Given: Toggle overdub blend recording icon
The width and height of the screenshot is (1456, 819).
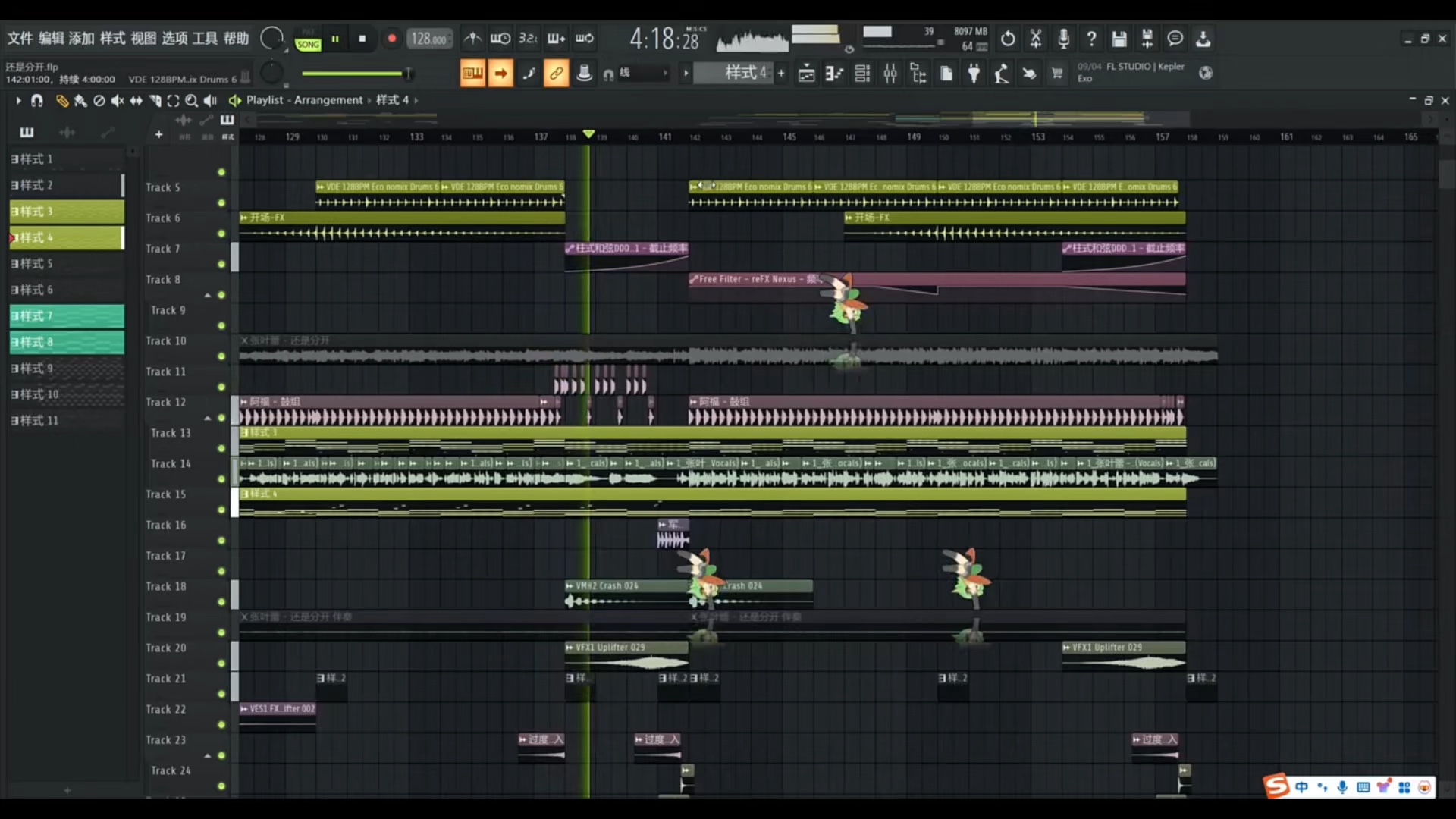Looking at the screenshot, I should pos(556,39).
